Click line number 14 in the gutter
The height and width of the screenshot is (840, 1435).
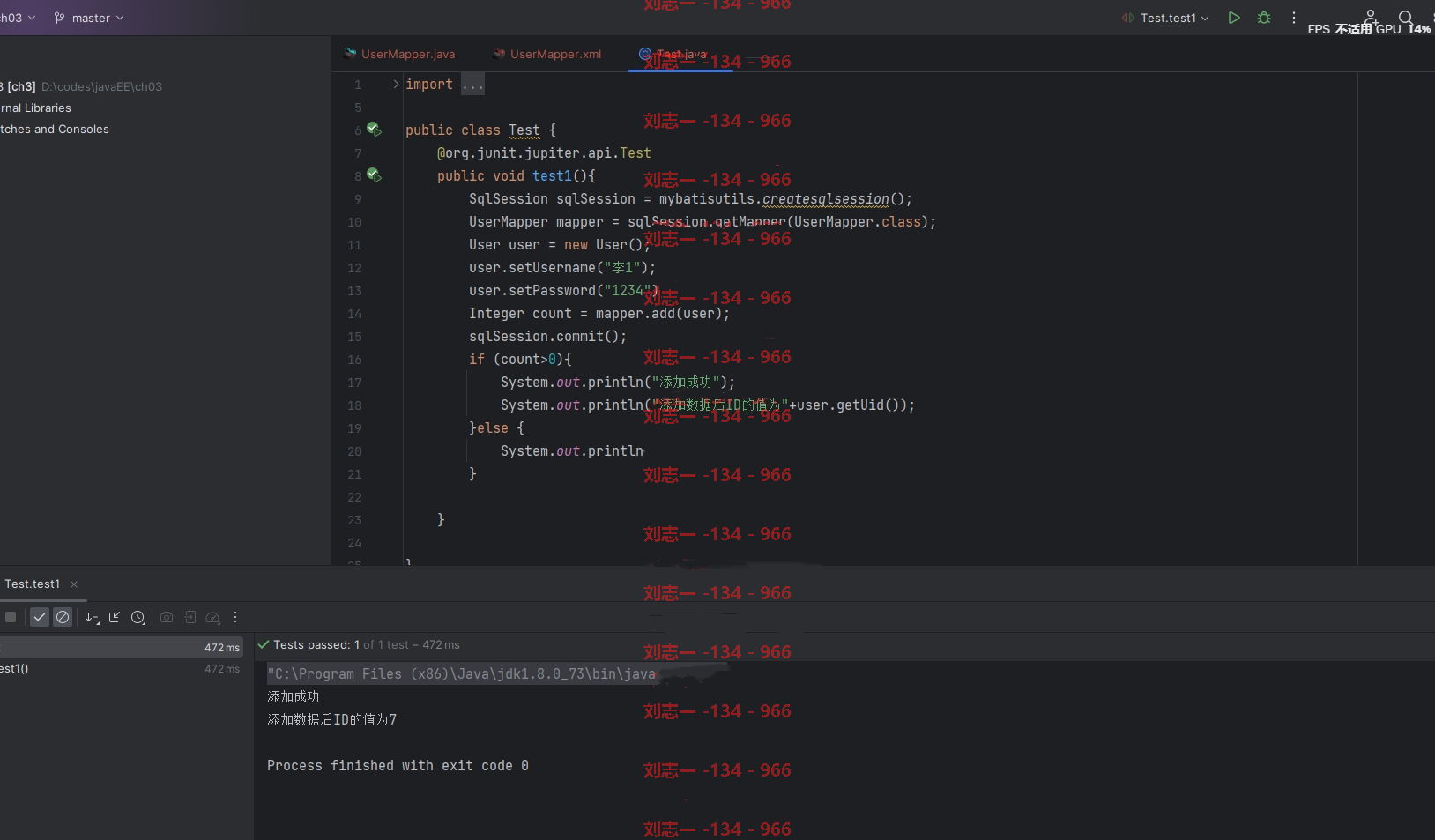coord(354,314)
